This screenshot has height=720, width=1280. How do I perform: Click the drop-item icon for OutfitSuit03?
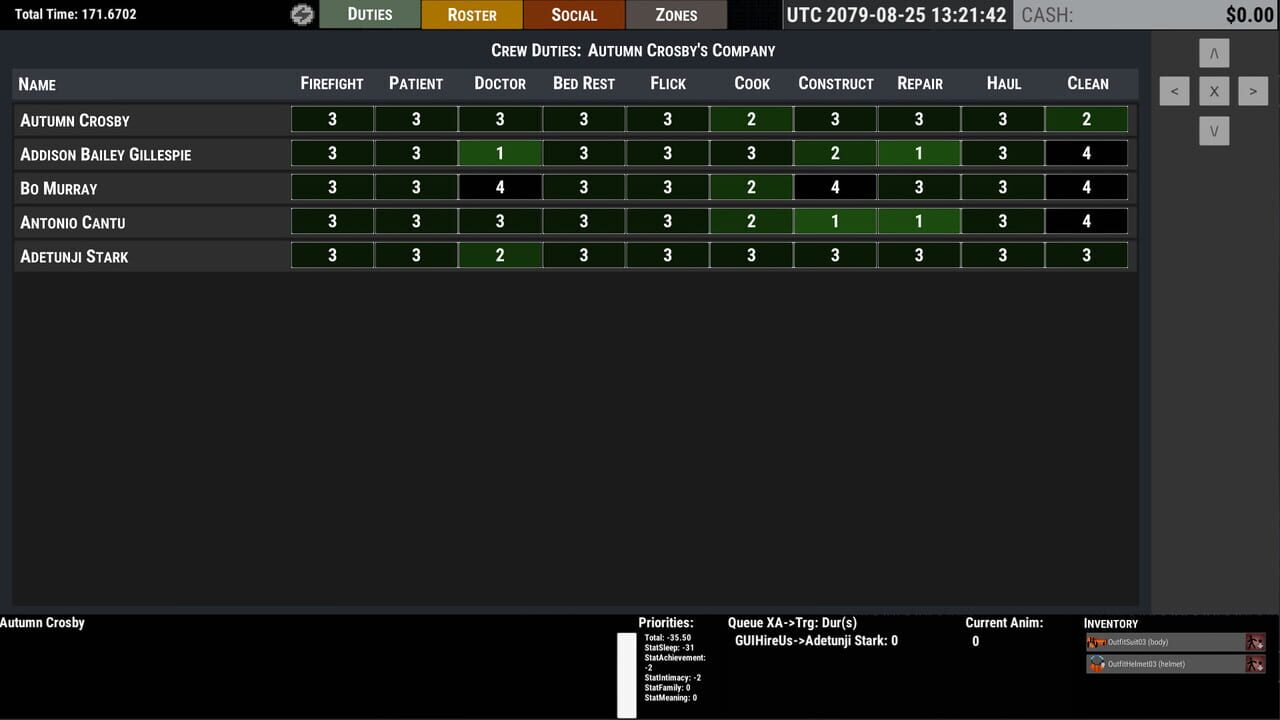tap(1254, 641)
